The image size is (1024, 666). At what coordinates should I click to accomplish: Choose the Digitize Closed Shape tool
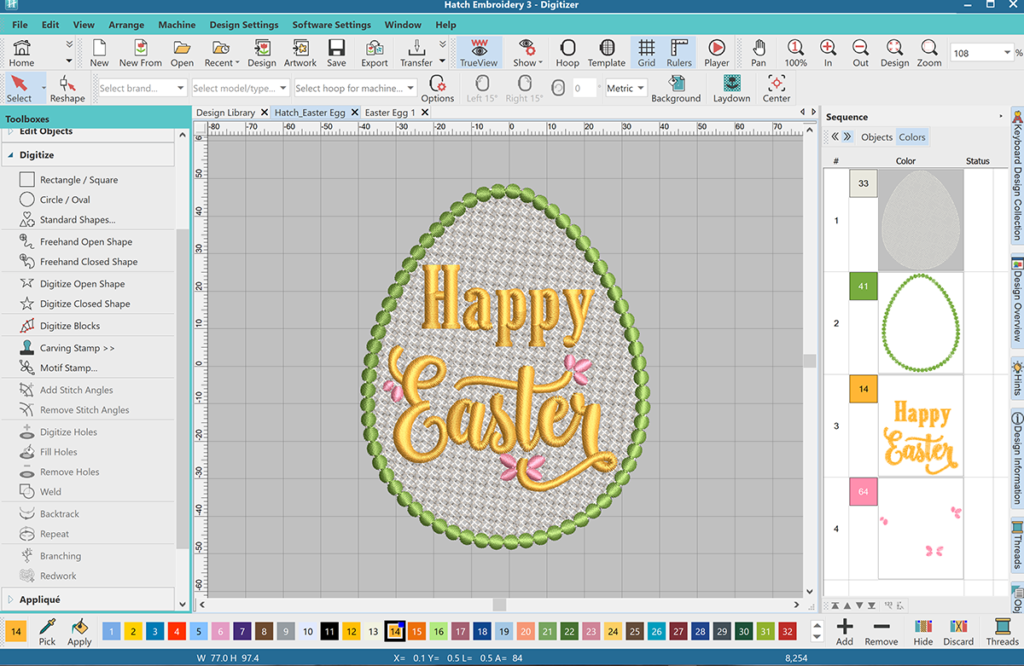(x=85, y=304)
